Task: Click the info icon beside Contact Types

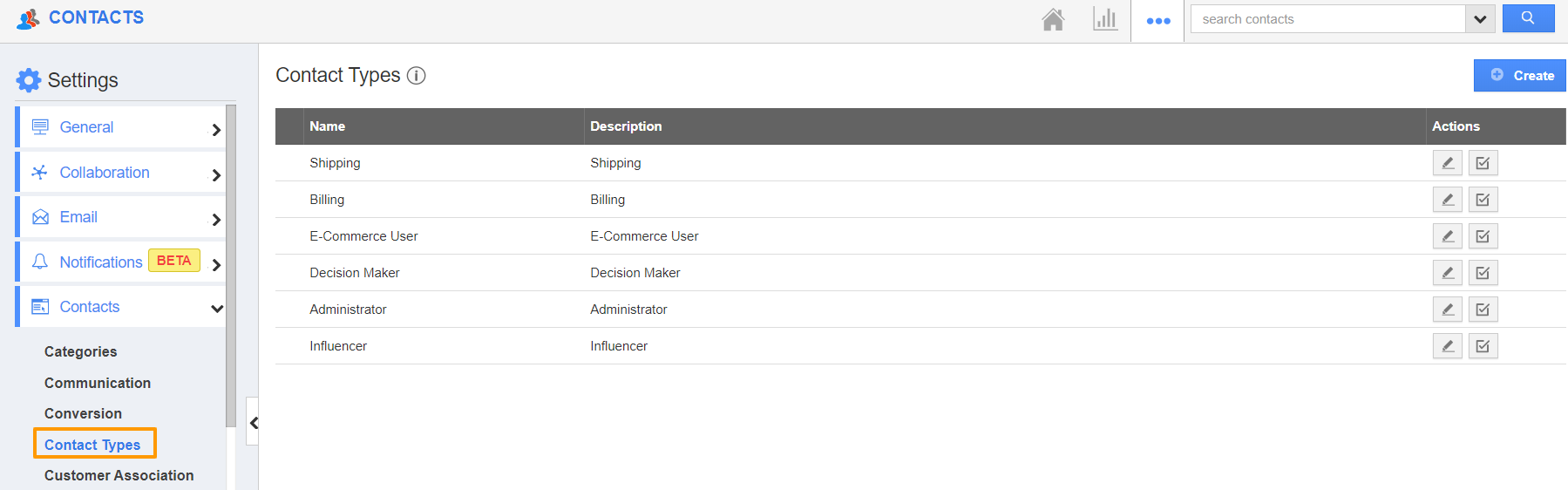Action: [x=417, y=76]
